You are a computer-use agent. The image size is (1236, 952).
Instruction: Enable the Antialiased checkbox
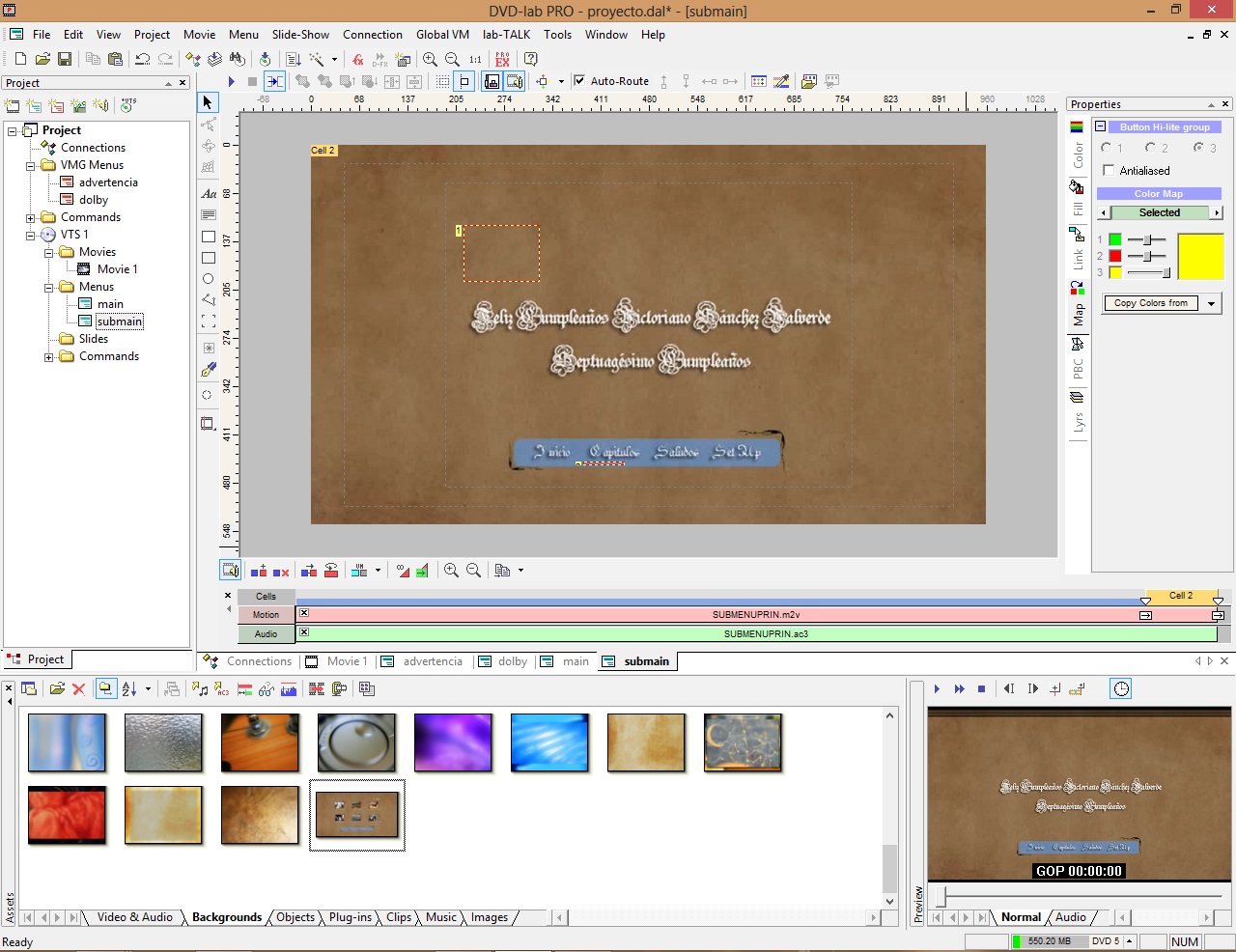[1109, 171]
